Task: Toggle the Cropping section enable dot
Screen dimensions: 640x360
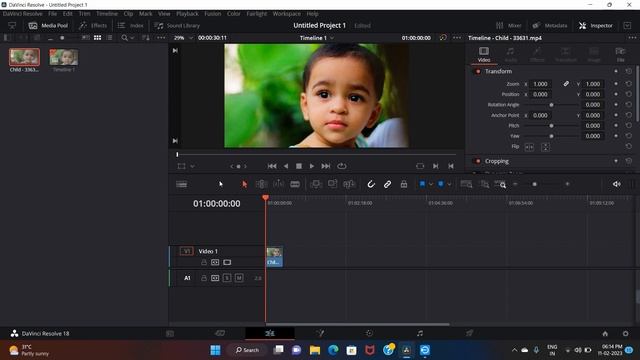Action: 478,161
